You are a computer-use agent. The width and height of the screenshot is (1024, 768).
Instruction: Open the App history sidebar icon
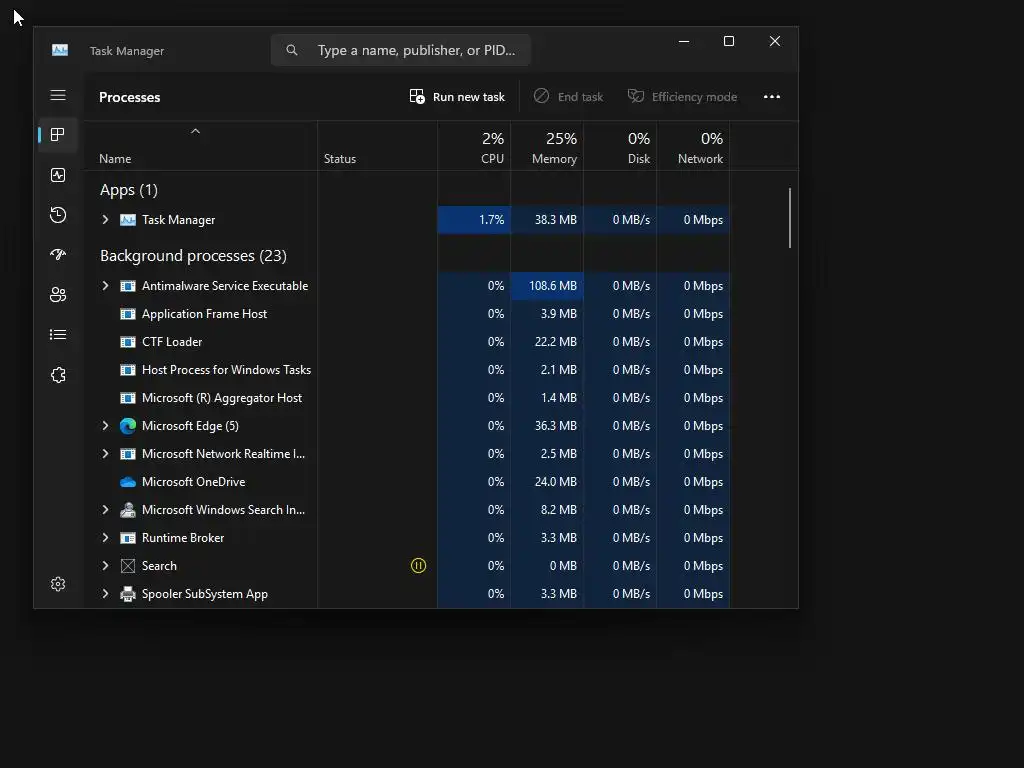57,215
